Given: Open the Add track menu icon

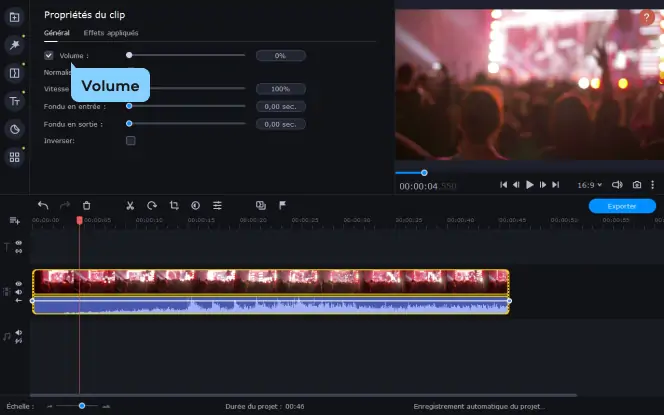Looking at the screenshot, I should 14,221.
